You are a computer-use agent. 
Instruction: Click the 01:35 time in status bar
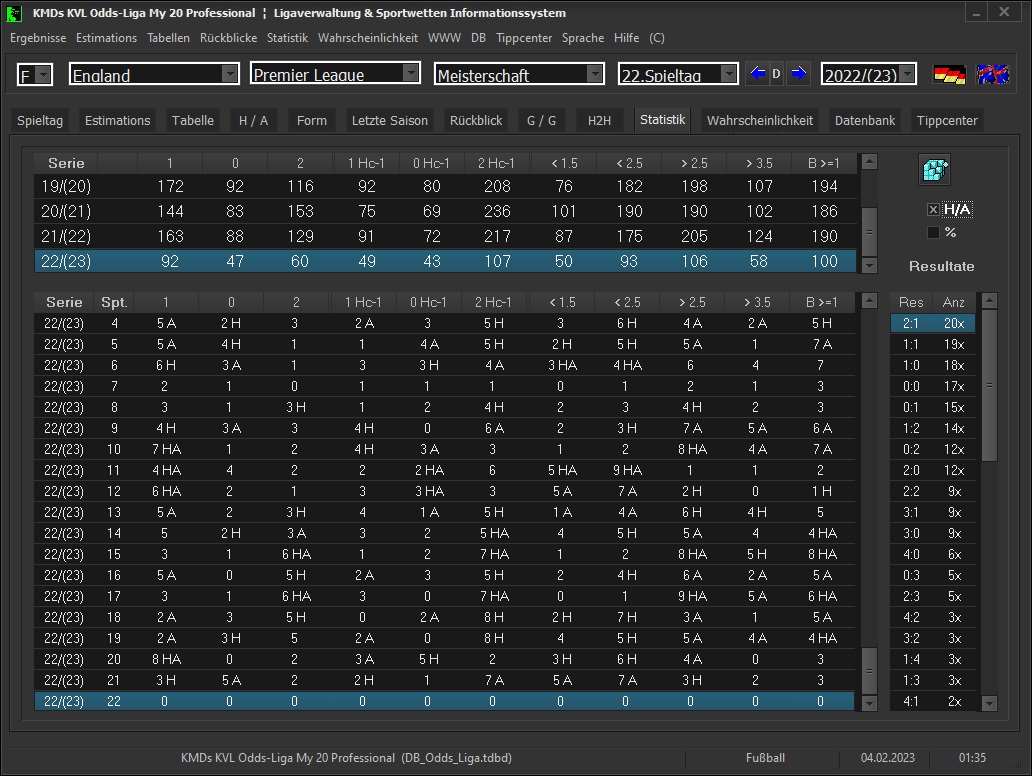point(972,758)
